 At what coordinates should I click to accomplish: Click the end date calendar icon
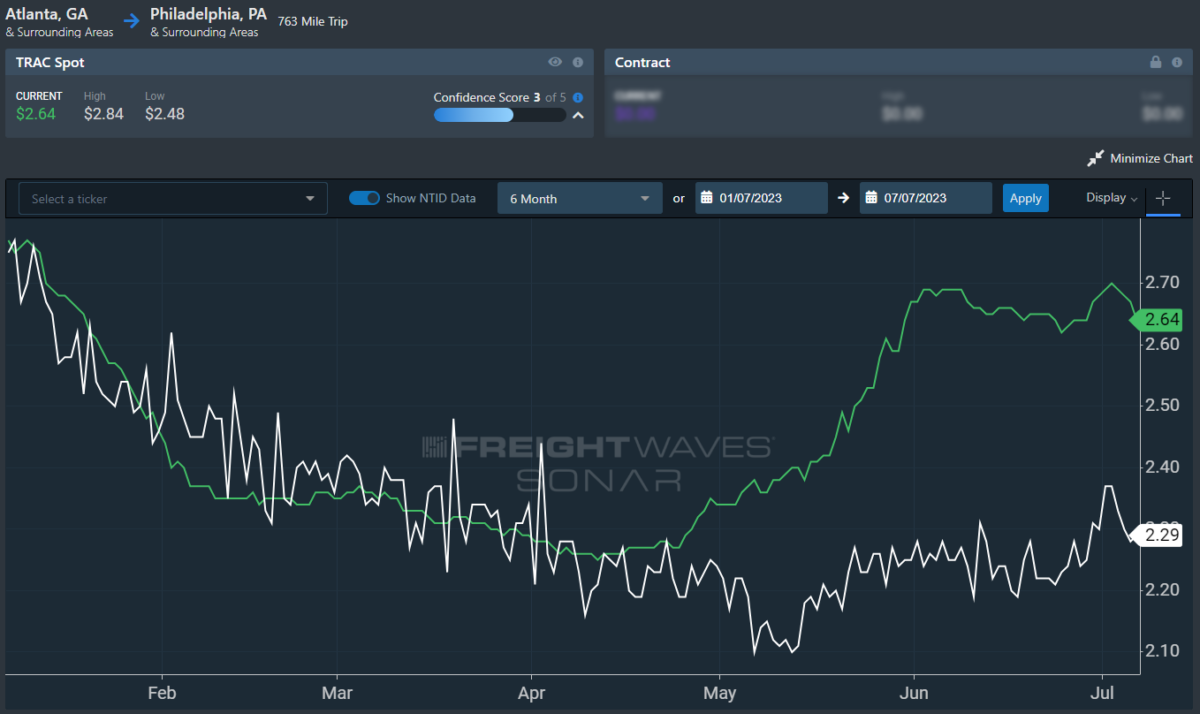(x=871, y=198)
